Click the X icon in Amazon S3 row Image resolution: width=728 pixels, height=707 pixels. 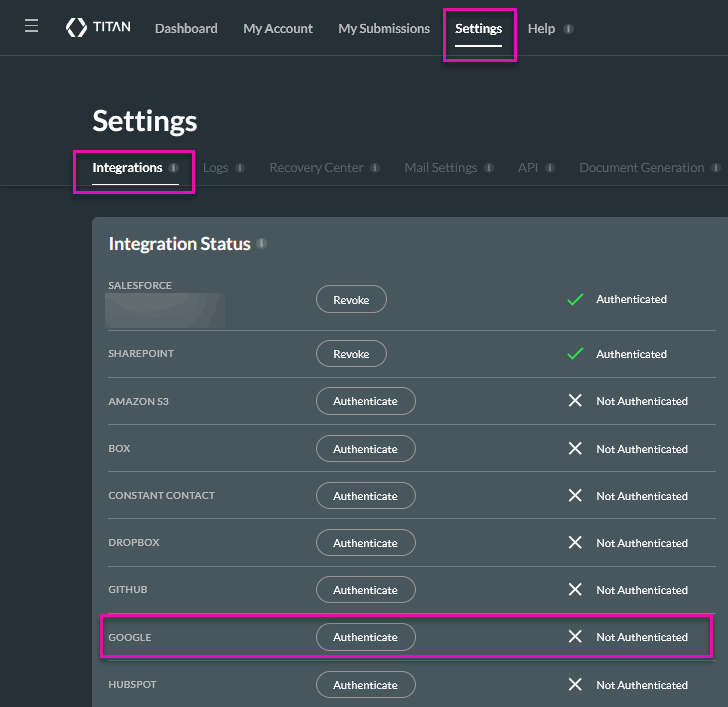coord(575,400)
